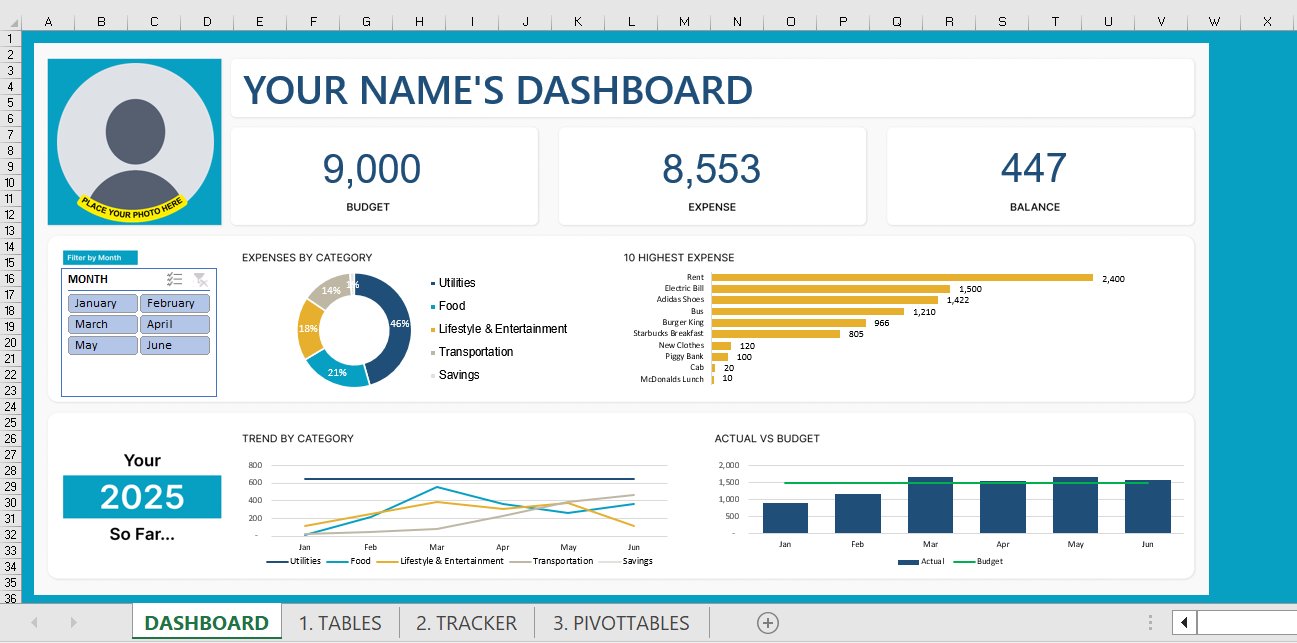Click the horizontal scrollbar left arrow
Screen dimensions: 1297x643
1183,622
